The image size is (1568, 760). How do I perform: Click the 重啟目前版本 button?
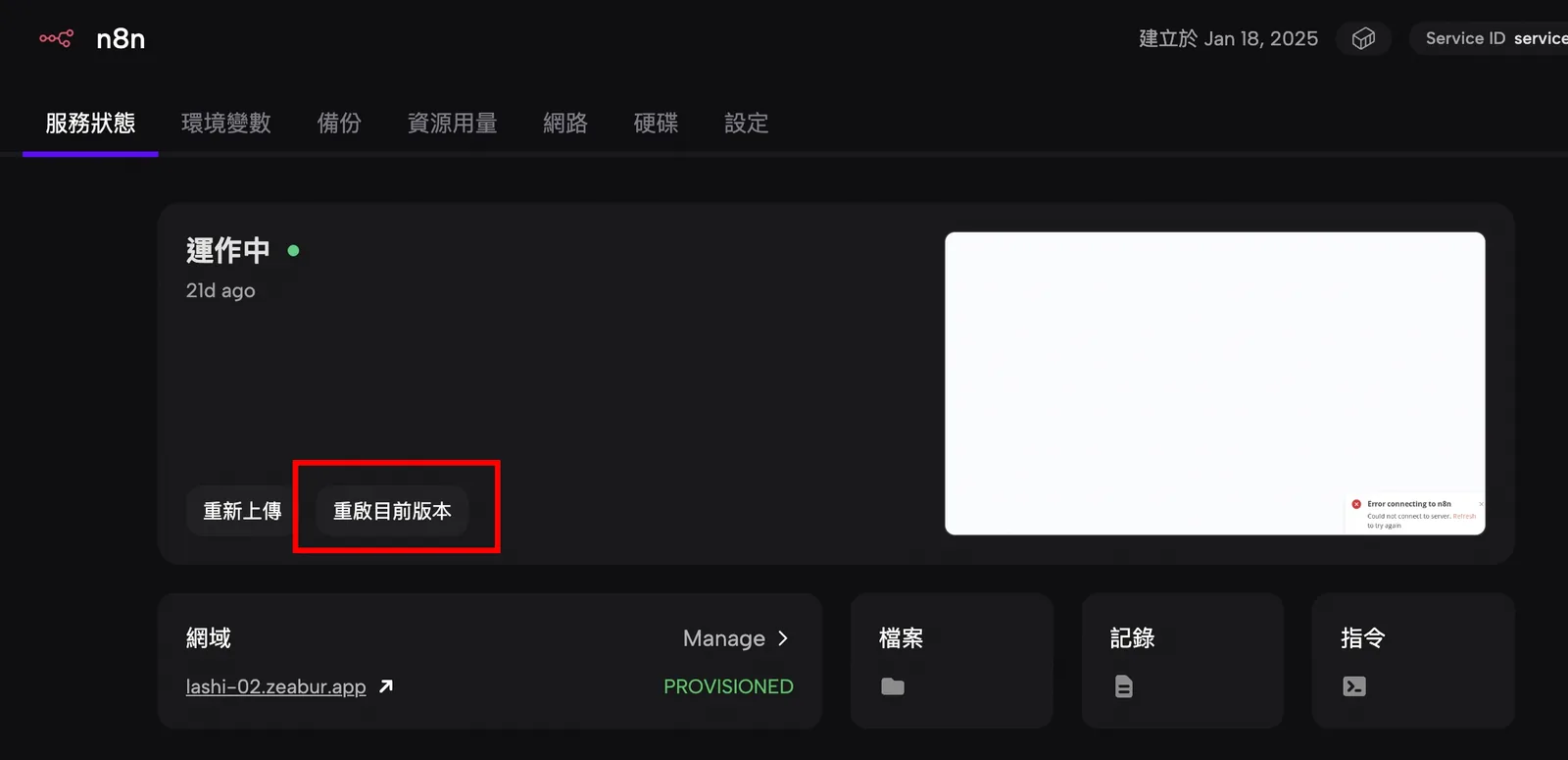(x=392, y=511)
